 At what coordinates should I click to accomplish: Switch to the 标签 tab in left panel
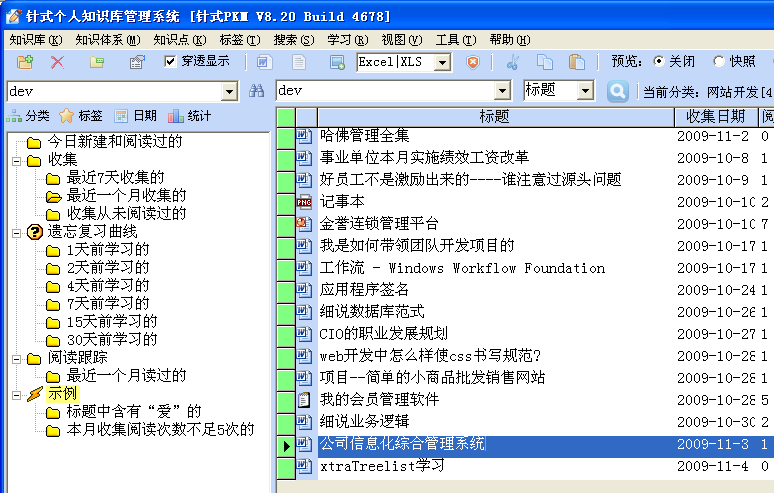click(80, 116)
